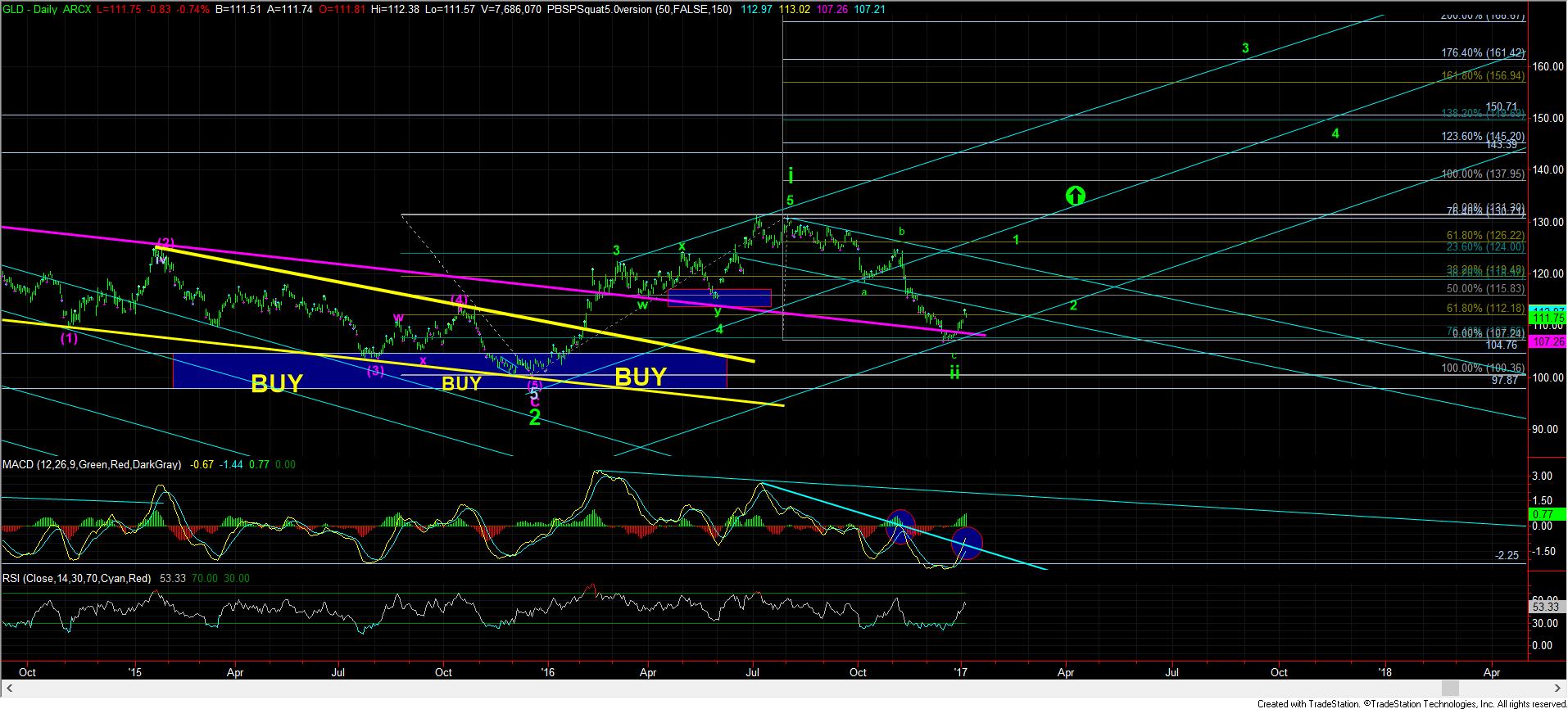Select the 23.60% (124.00) Fibonacci label
Image resolution: width=1568 pixels, height=709 pixels.
[1487, 246]
